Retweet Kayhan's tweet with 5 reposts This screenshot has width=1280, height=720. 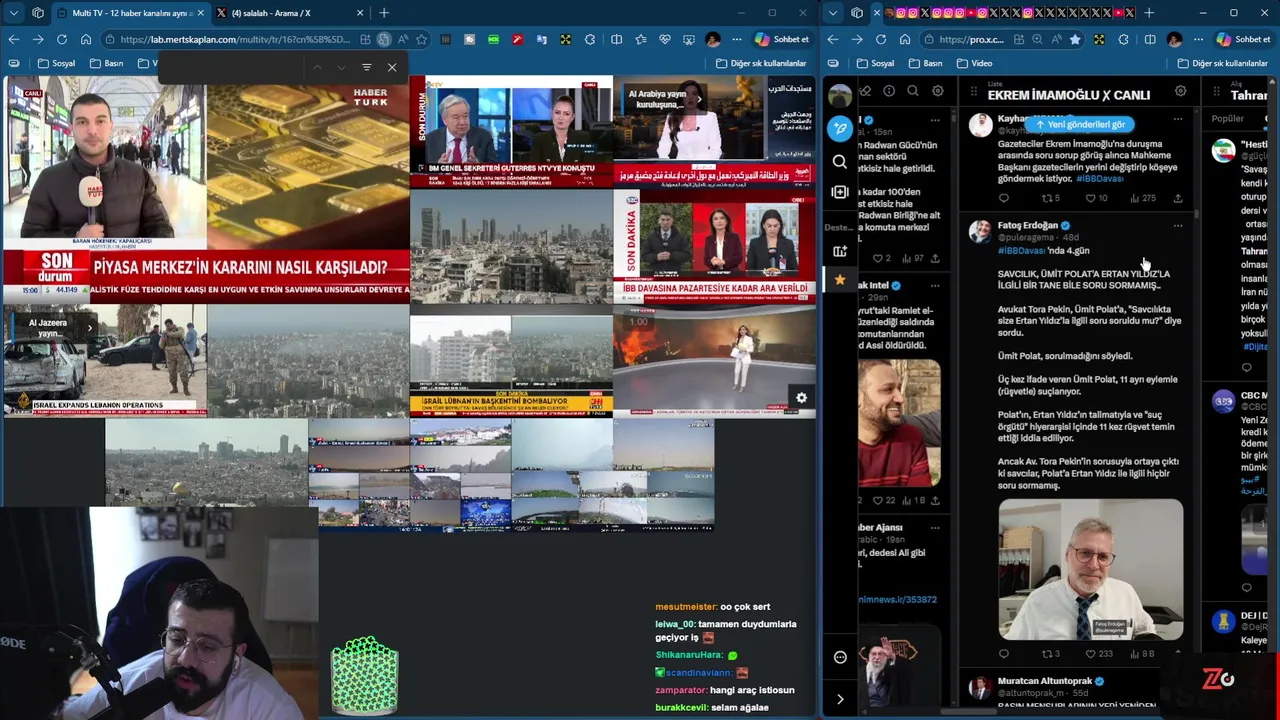(1050, 198)
